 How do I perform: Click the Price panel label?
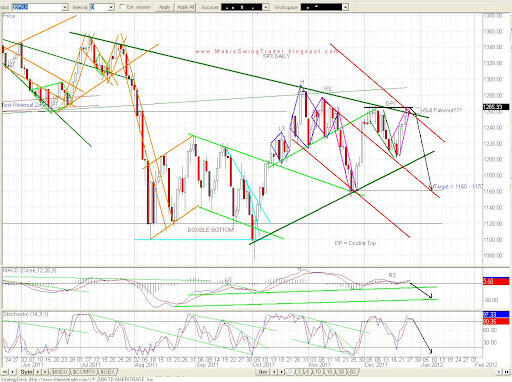9,16
